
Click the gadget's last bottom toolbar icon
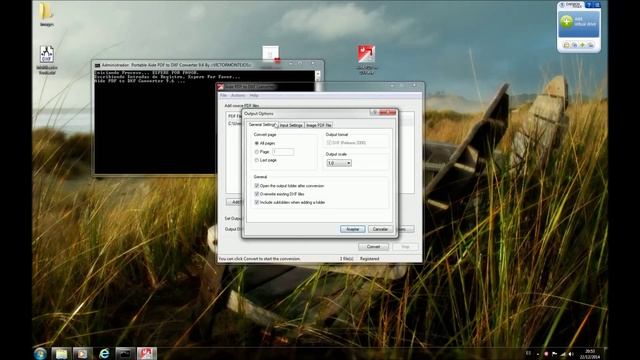pyautogui.click(x=591, y=45)
